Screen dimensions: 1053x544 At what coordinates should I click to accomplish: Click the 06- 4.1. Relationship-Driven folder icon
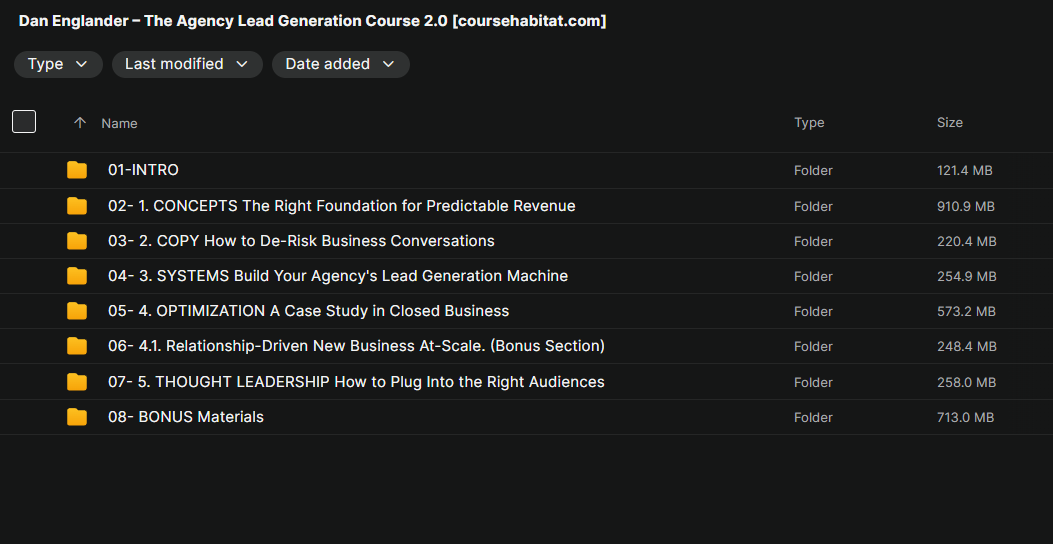point(77,346)
